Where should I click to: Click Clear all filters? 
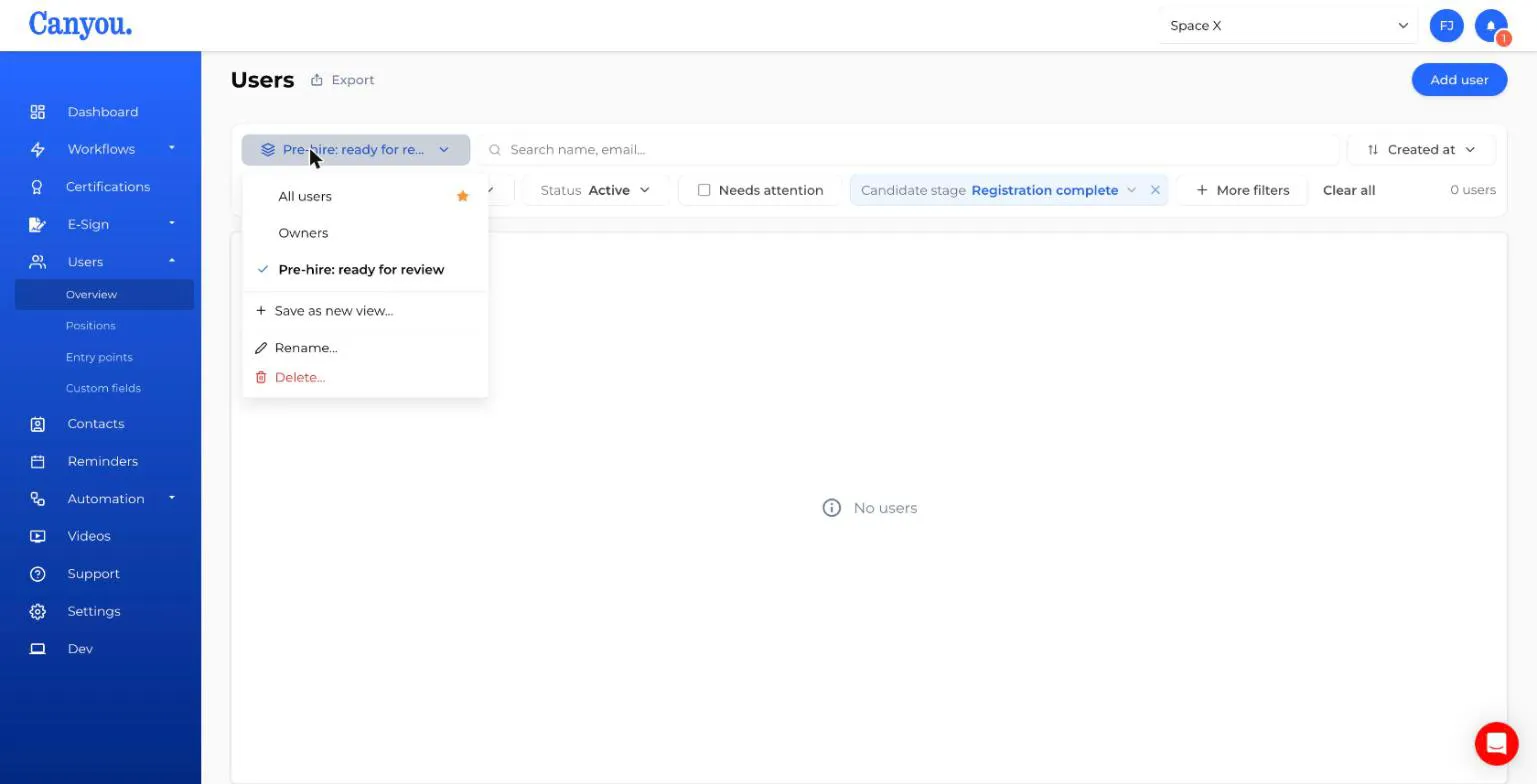click(x=1349, y=190)
